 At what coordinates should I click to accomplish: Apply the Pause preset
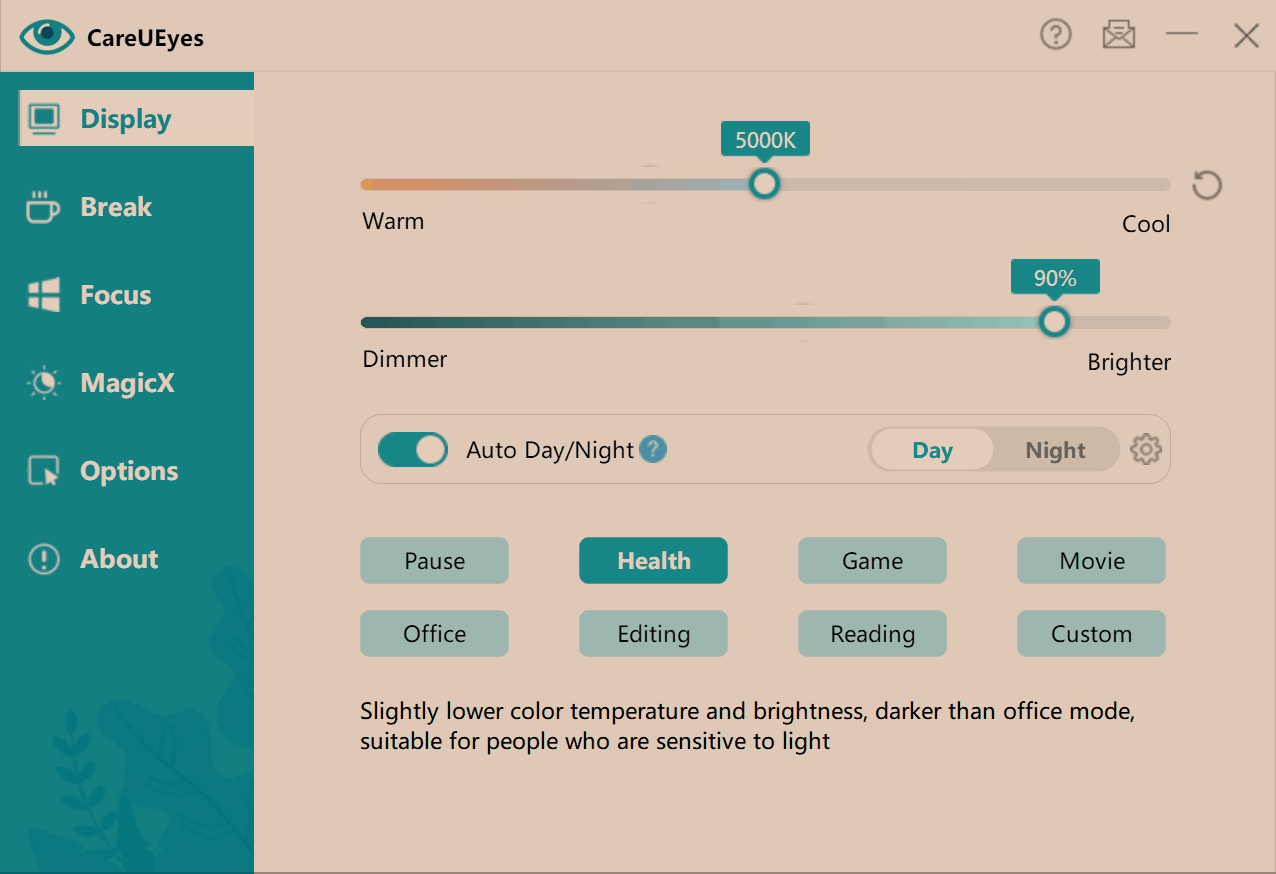[434, 561]
